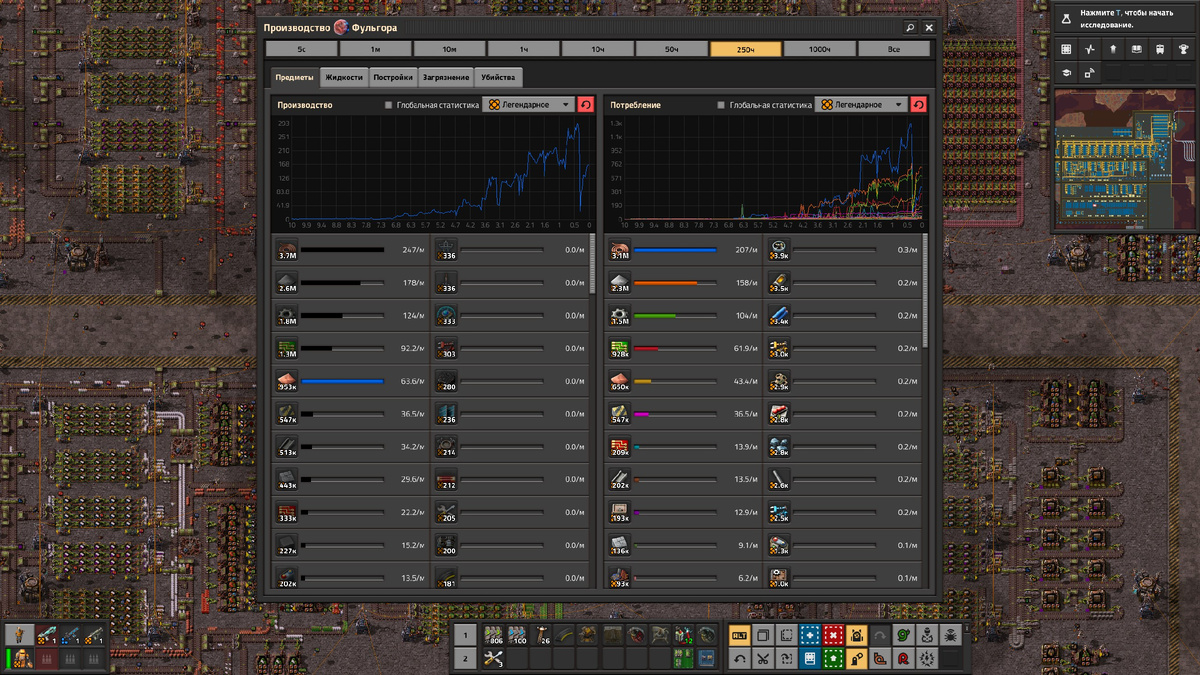Enable Global statistics checkbox under Производство

(x=389, y=105)
